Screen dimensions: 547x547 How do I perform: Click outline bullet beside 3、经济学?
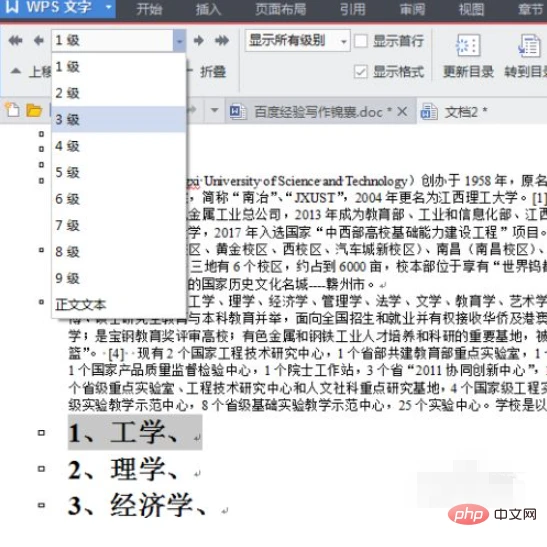coord(41,505)
